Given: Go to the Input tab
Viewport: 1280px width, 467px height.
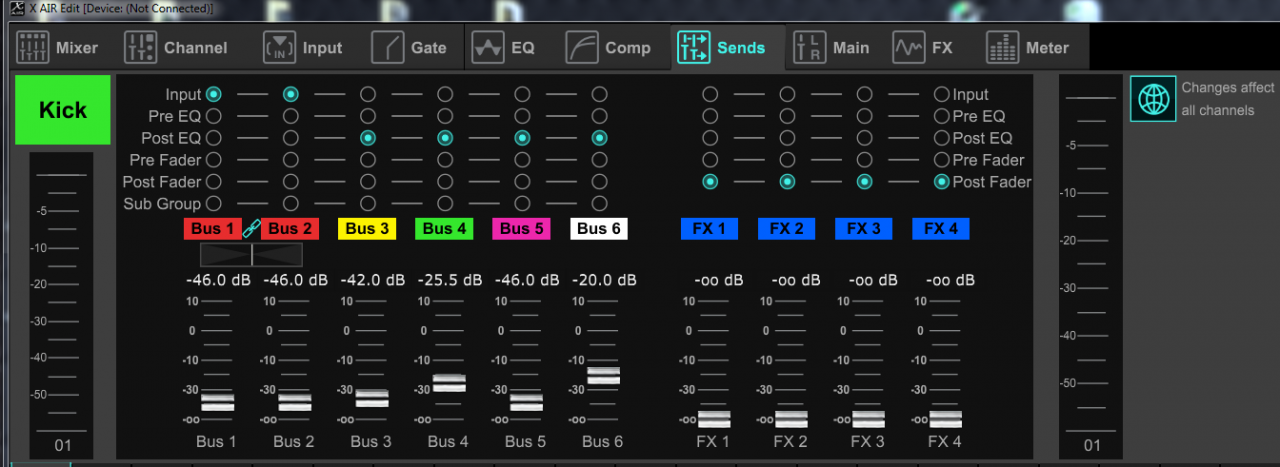Looking at the screenshot, I should click(x=302, y=47).
